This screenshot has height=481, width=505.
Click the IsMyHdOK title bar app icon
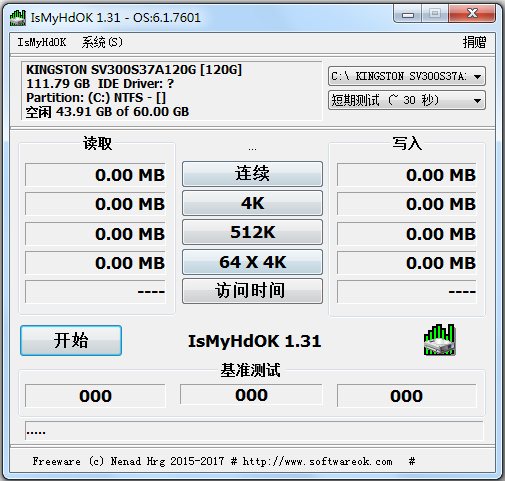tap(18, 18)
